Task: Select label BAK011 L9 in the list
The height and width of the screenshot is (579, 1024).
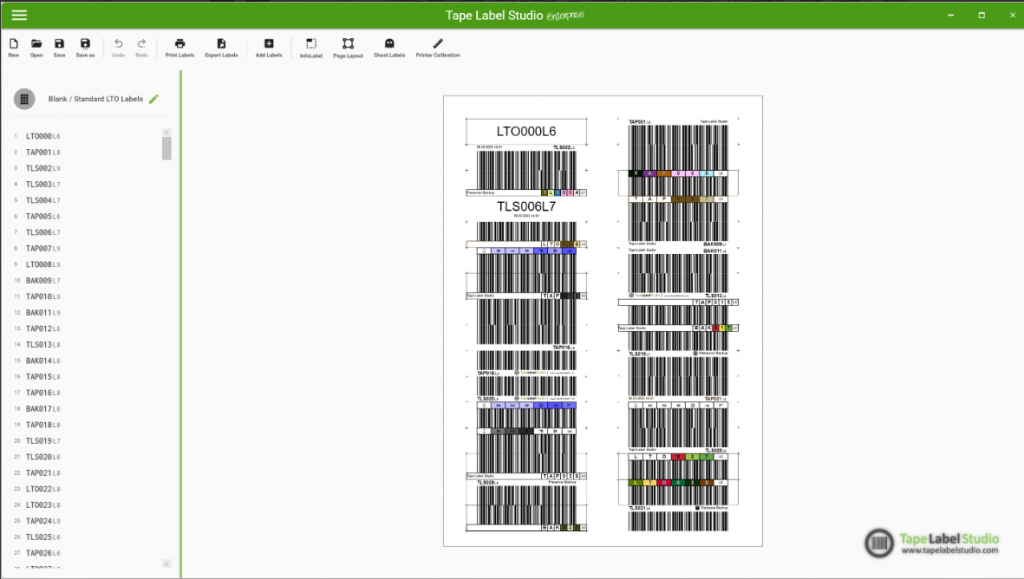Action: (x=43, y=313)
